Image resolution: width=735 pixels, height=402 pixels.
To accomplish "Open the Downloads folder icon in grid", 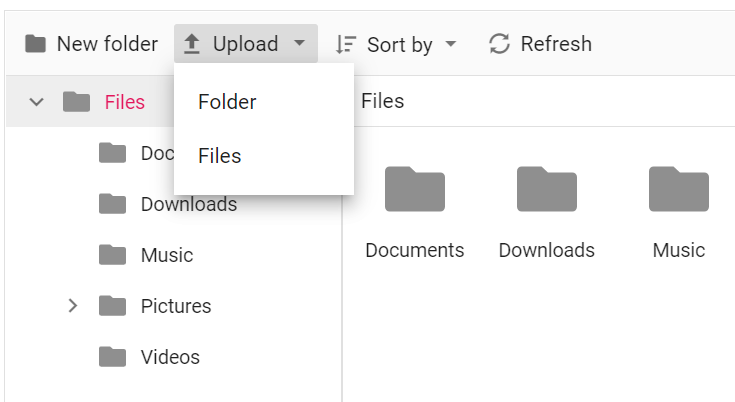I will click(546, 189).
